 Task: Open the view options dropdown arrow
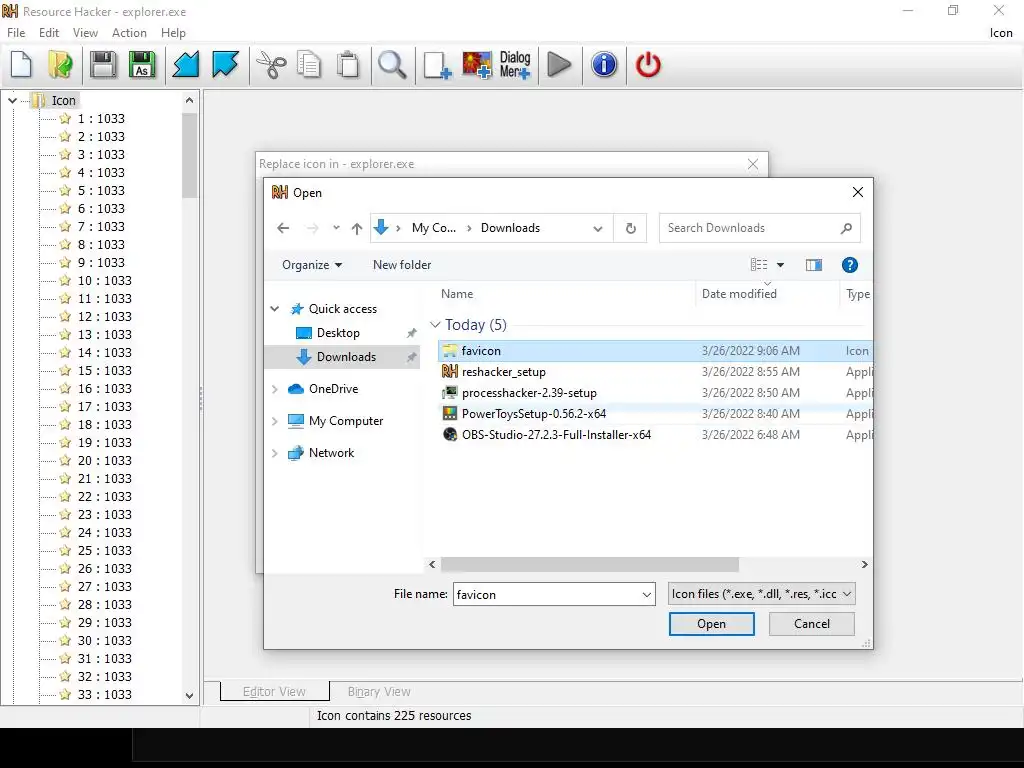coord(780,264)
